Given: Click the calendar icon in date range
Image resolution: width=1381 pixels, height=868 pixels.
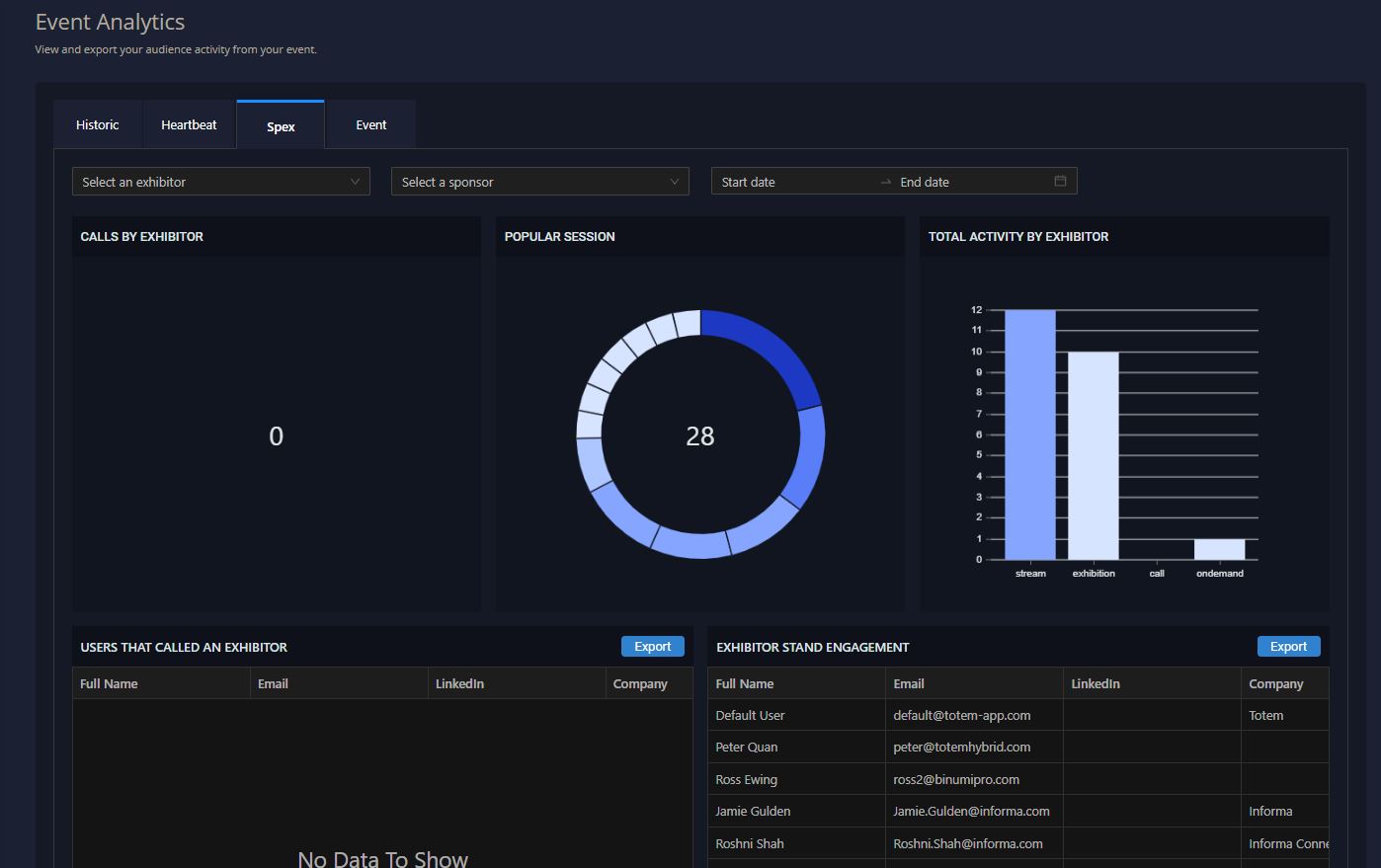Looking at the screenshot, I should (x=1060, y=182).
